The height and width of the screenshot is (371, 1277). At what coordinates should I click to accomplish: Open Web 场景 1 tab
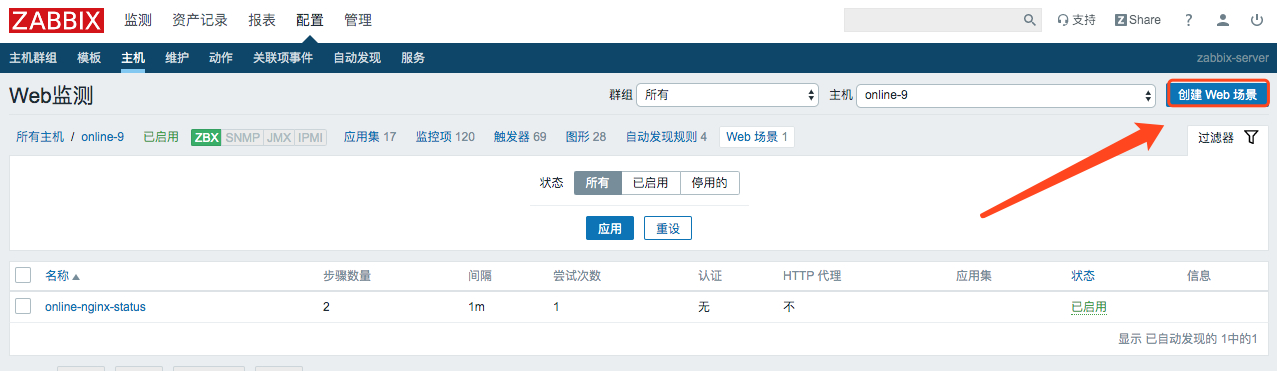point(757,137)
